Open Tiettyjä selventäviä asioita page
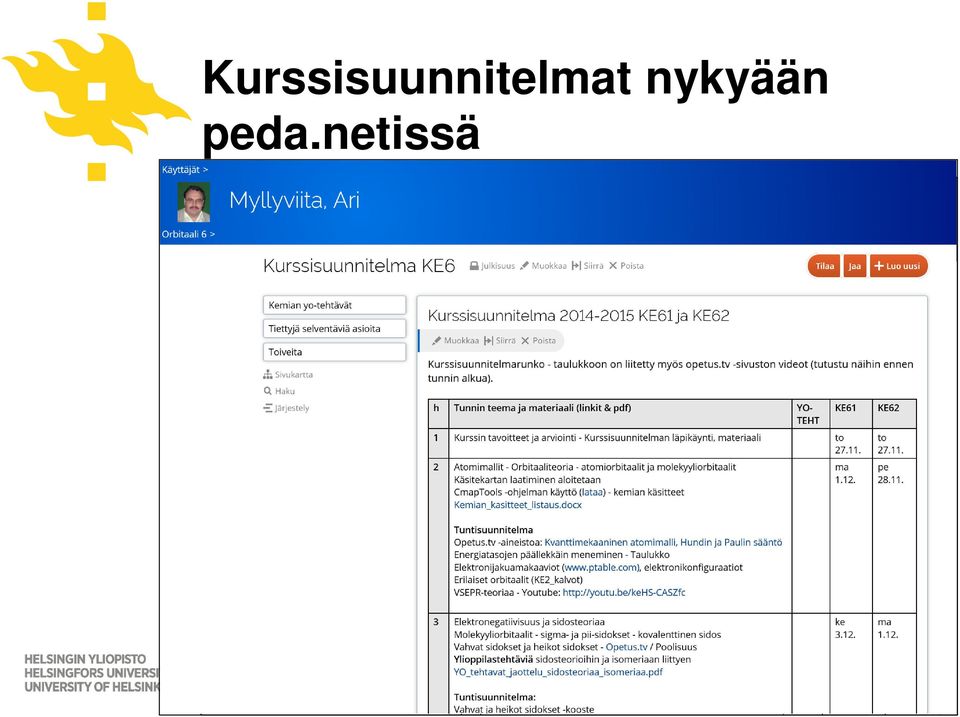The width and height of the screenshot is (960, 717). tap(334, 328)
